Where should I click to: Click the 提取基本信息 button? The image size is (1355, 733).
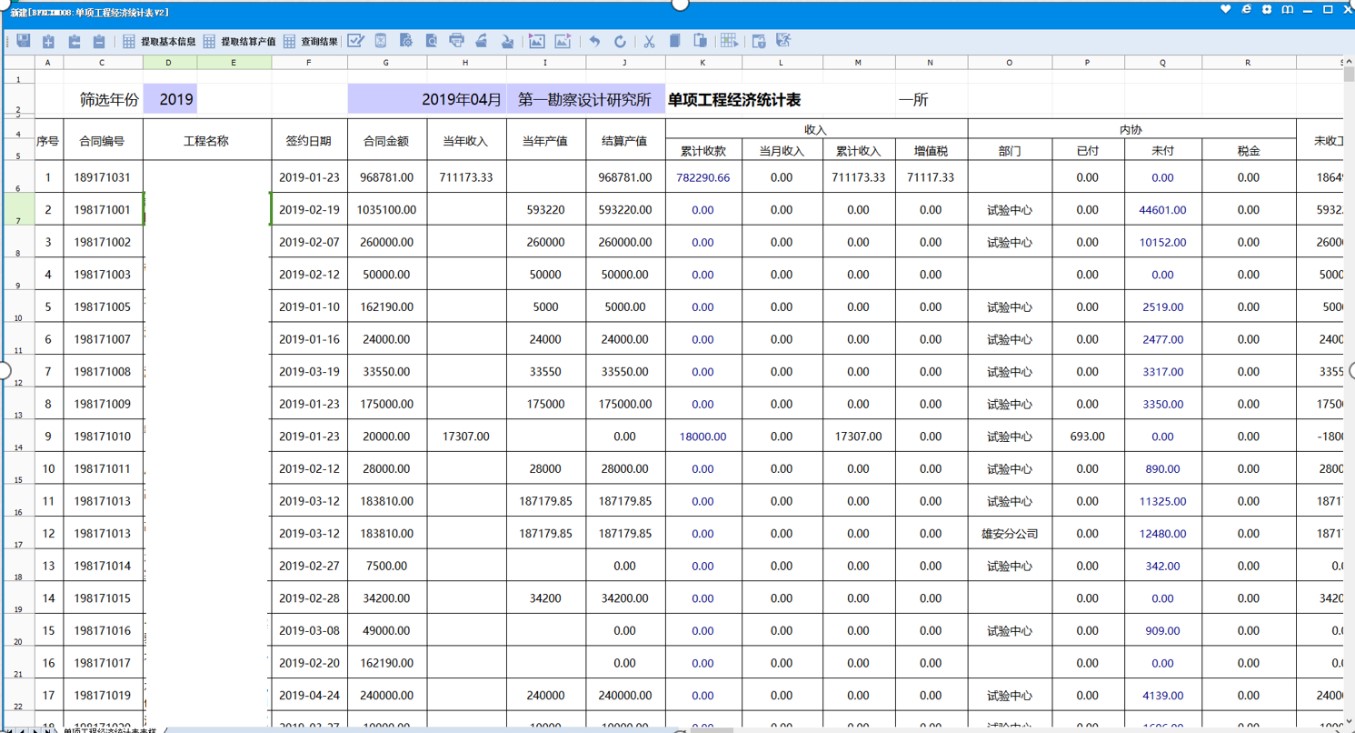[x=159, y=41]
